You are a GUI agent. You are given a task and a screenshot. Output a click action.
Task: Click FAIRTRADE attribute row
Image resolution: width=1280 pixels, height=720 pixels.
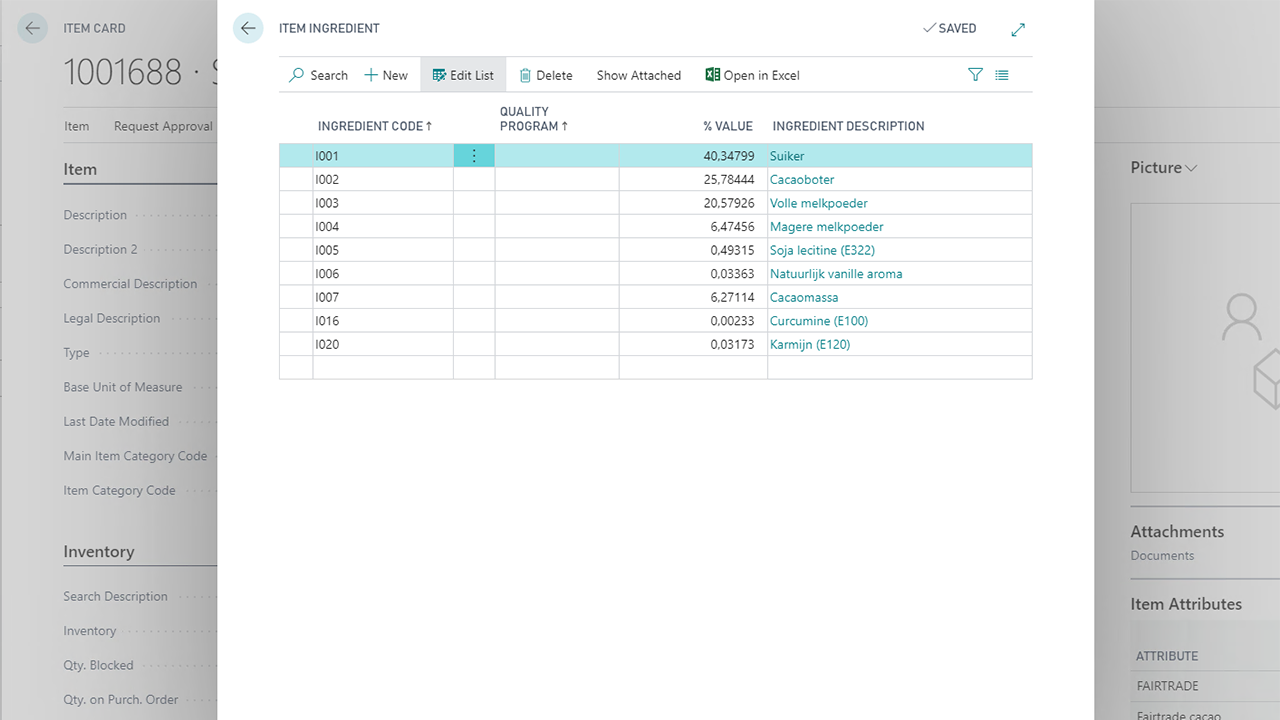pos(1207,686)
